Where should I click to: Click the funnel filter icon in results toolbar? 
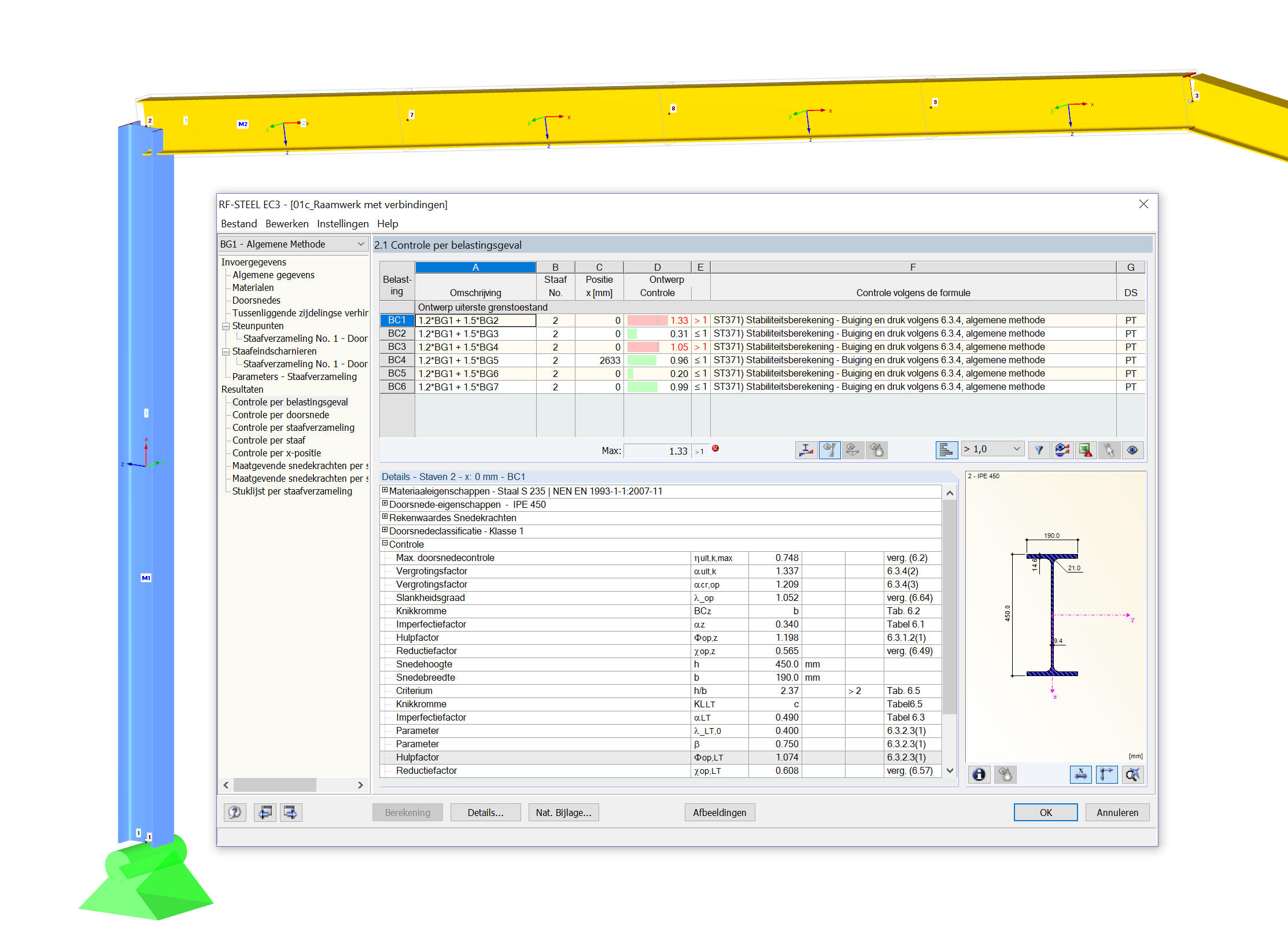(x=1039, y=450)
